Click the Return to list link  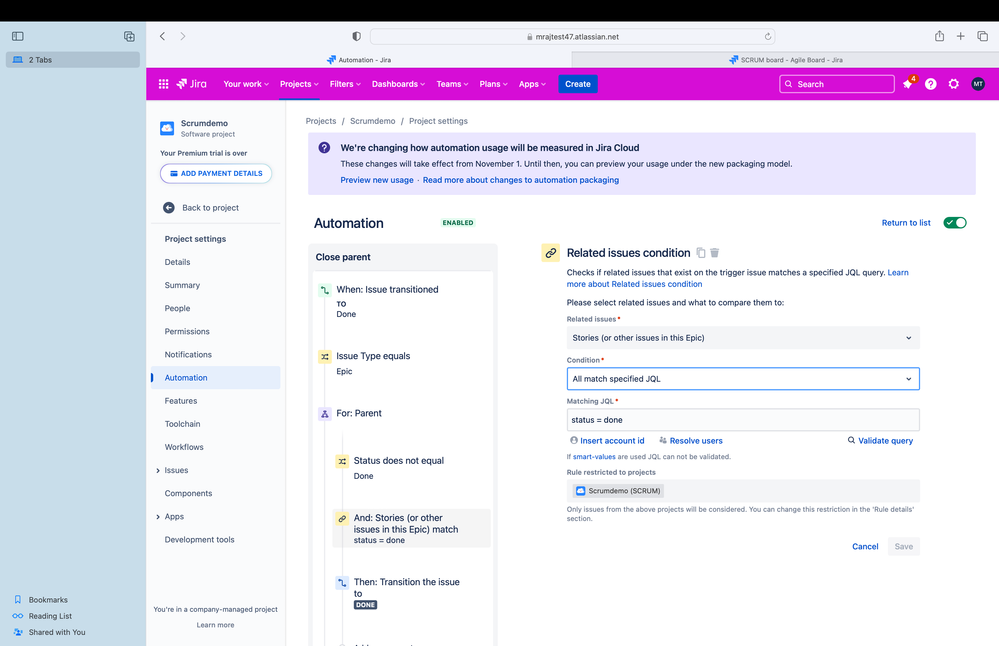pos(906,222)
